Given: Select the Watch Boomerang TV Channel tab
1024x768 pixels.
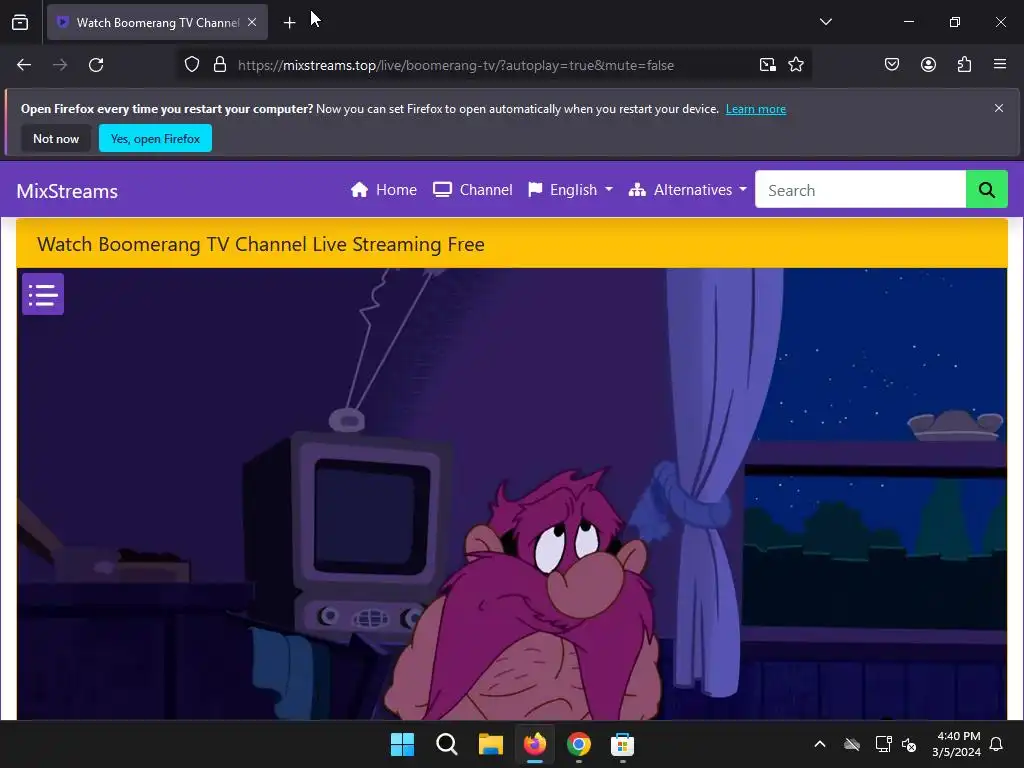Looking at the screenshot, I should (x=157, y=22).
